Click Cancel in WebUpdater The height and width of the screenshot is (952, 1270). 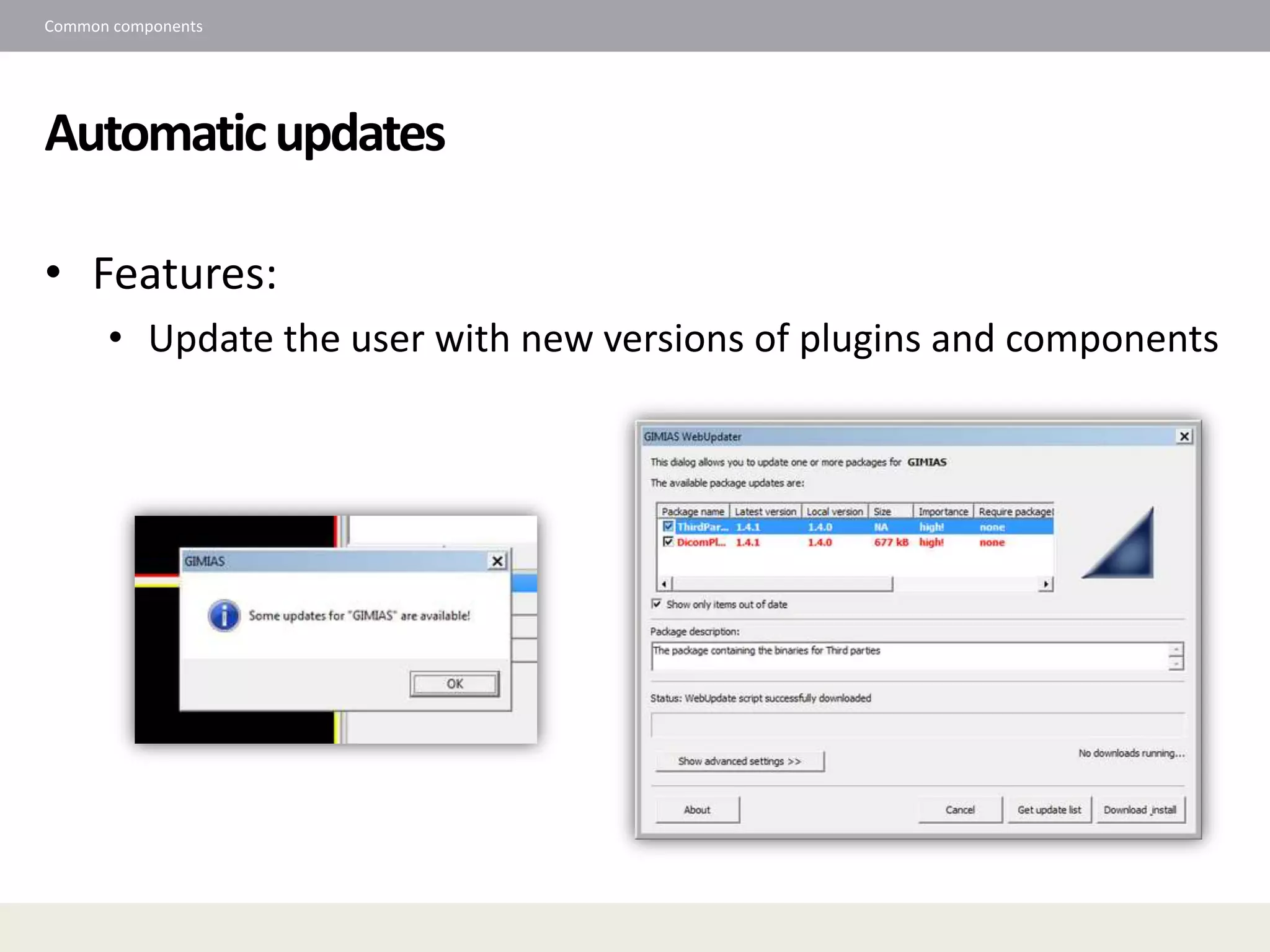click(959, 809)
